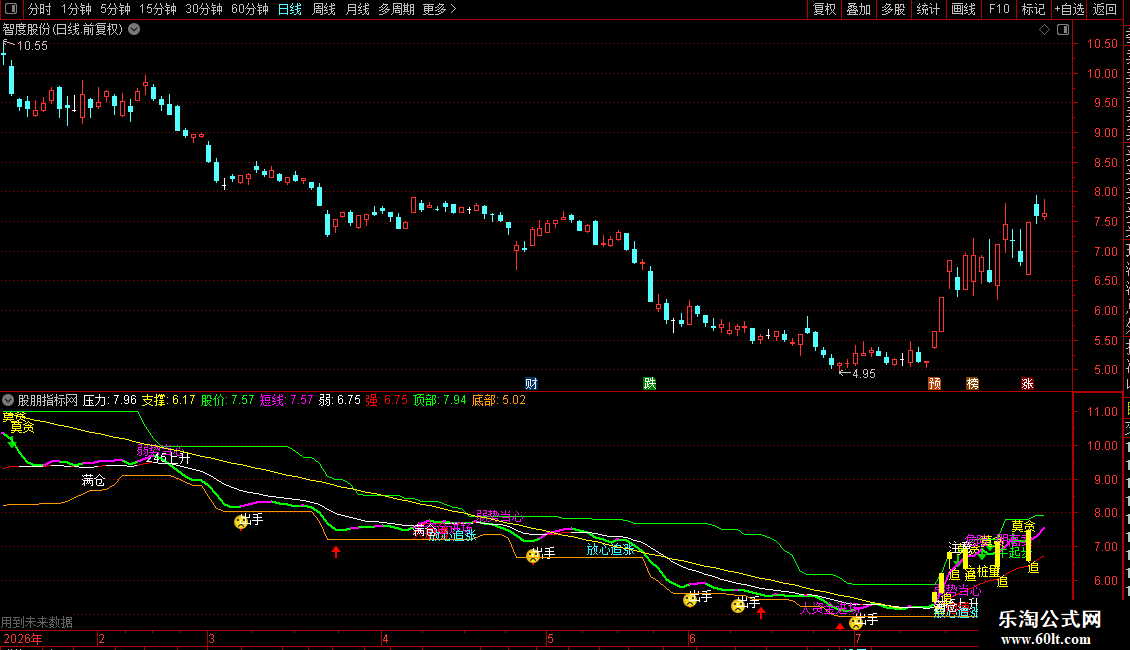Image resolution: width=1130 pixels, height=650 pixels.
Task: Expand the 更多 periods menu
Action: point(439,9)
